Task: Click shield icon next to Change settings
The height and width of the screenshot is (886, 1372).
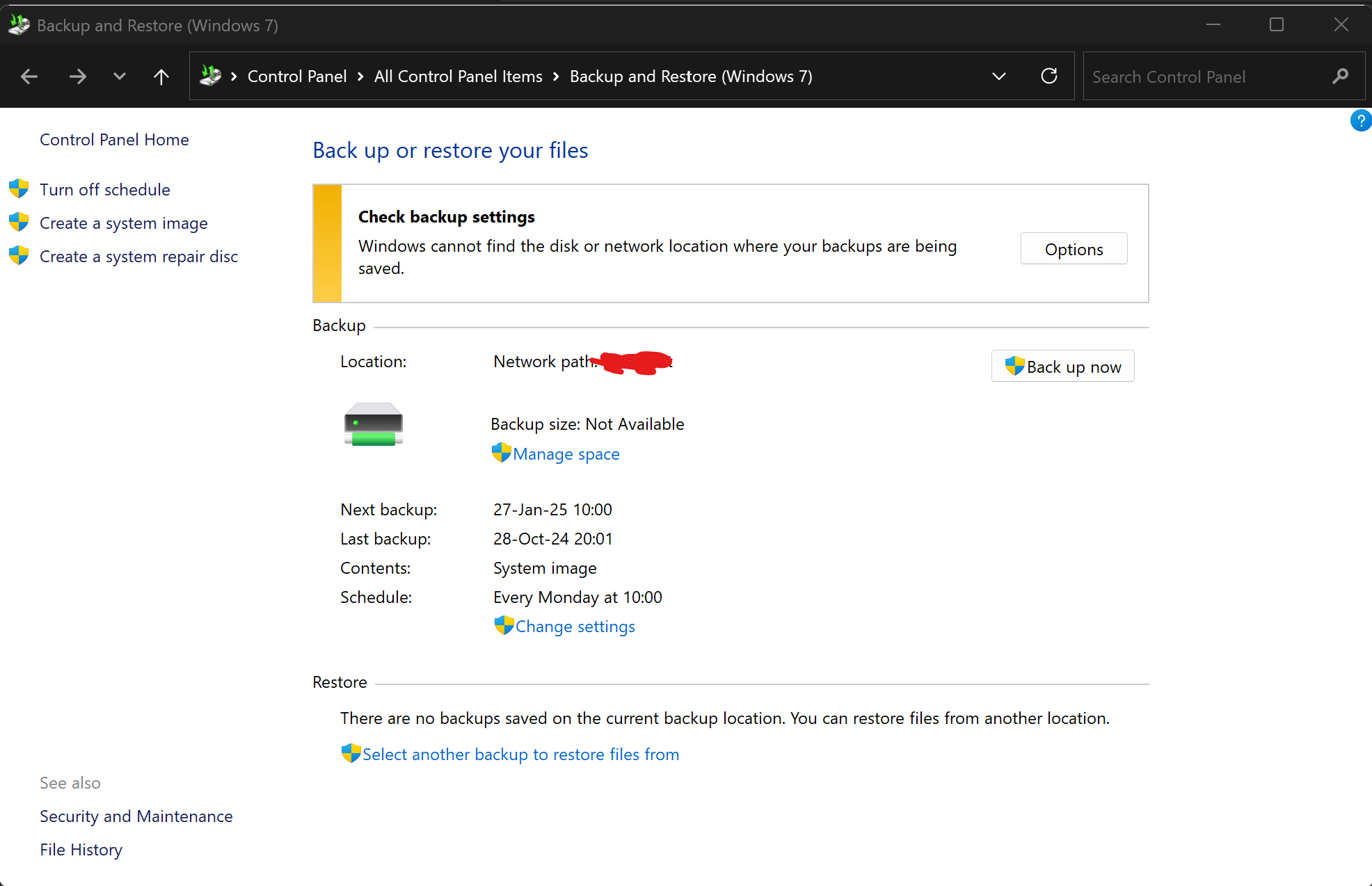Action: click(x=504, y=625)
